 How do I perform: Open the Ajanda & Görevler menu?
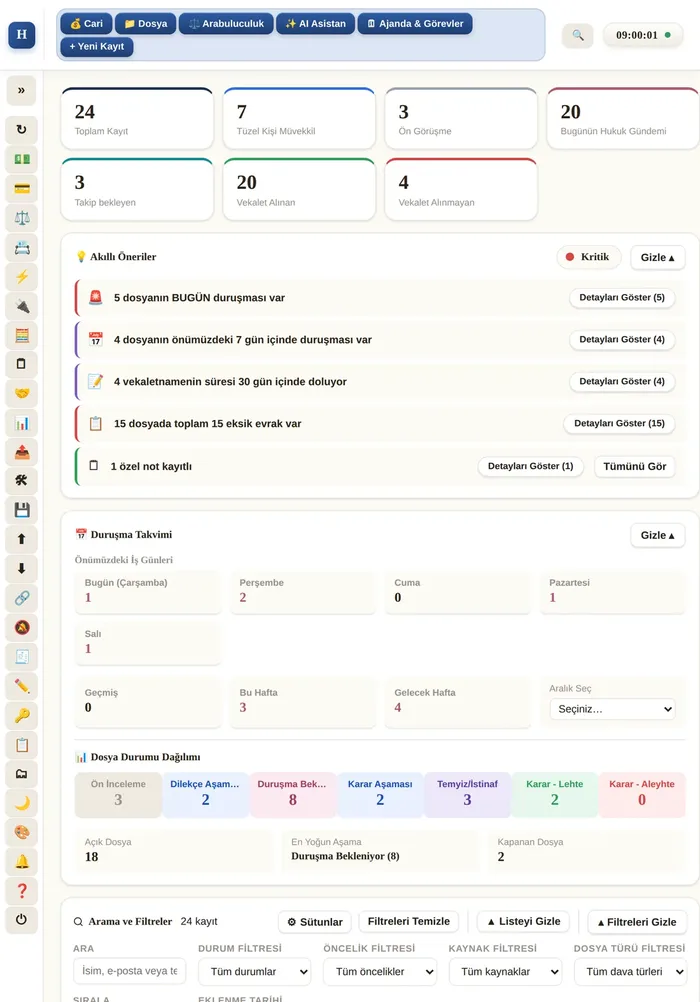point(415,24)
